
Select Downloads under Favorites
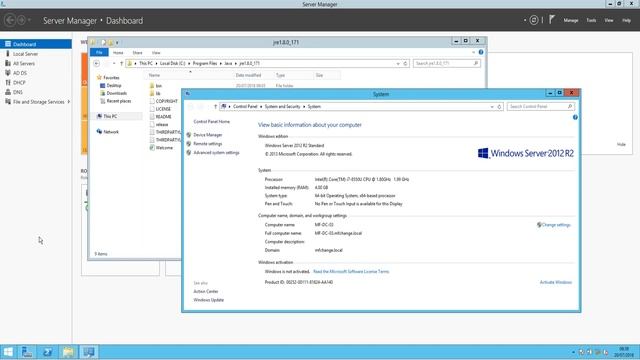(117, 93)
